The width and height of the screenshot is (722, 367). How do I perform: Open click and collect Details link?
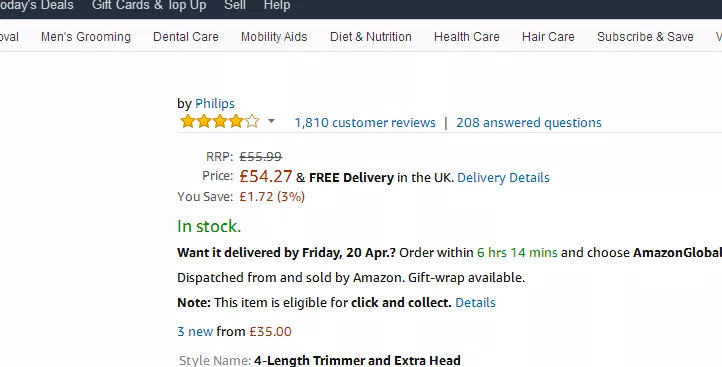click(475, 303)
